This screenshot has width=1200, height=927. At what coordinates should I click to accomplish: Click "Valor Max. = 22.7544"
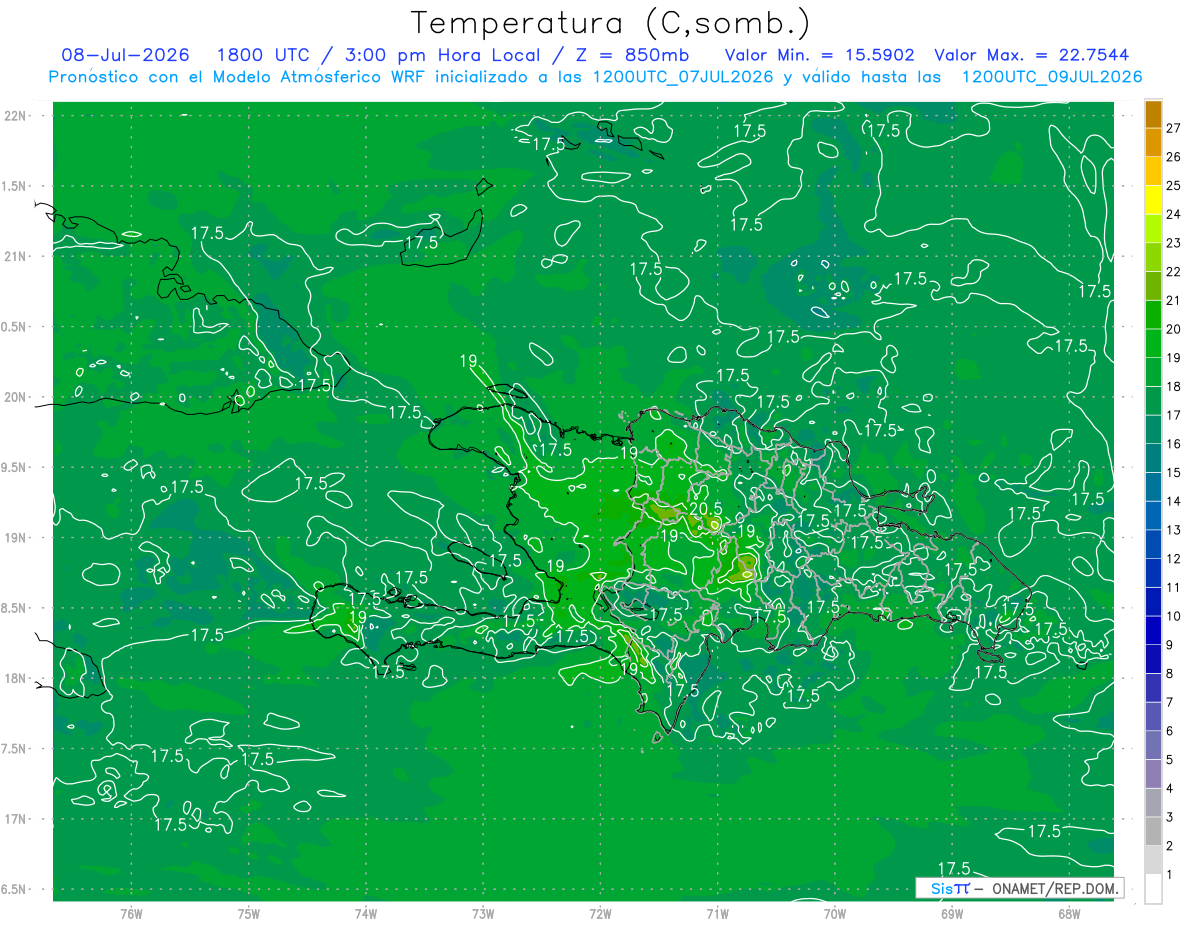1032,55
